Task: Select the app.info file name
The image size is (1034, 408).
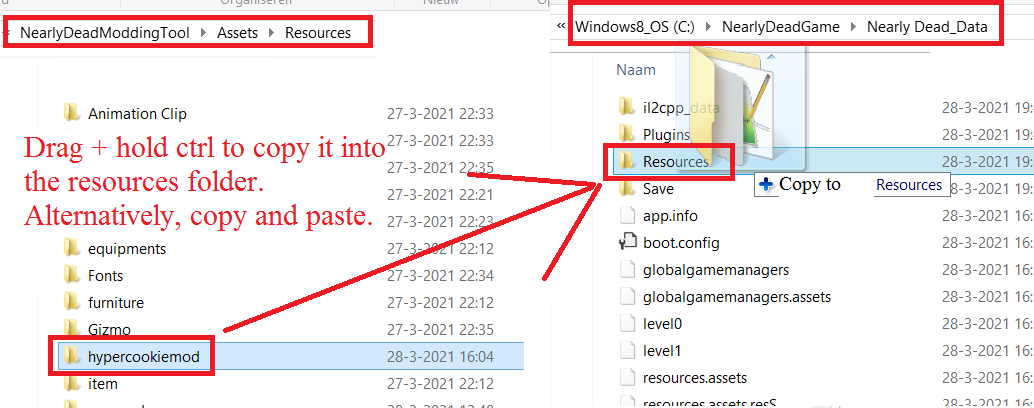Action: point(670,216)
